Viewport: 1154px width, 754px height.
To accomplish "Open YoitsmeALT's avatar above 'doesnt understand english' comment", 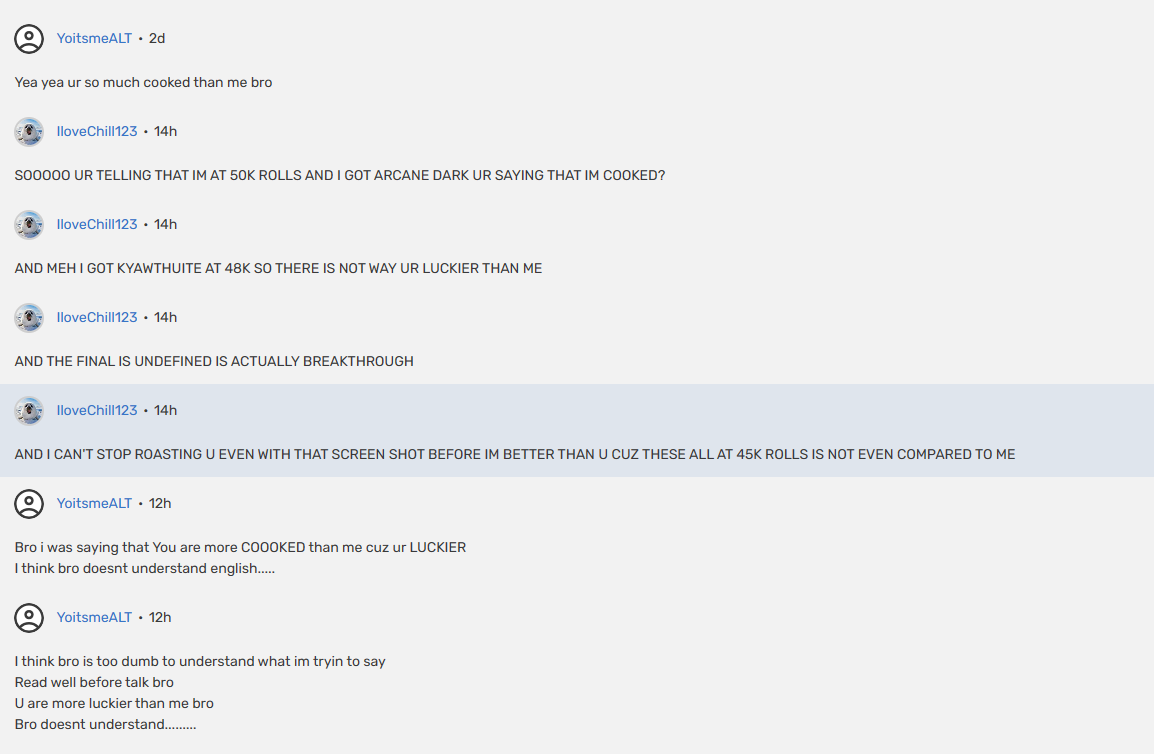I will click(29, 504).
